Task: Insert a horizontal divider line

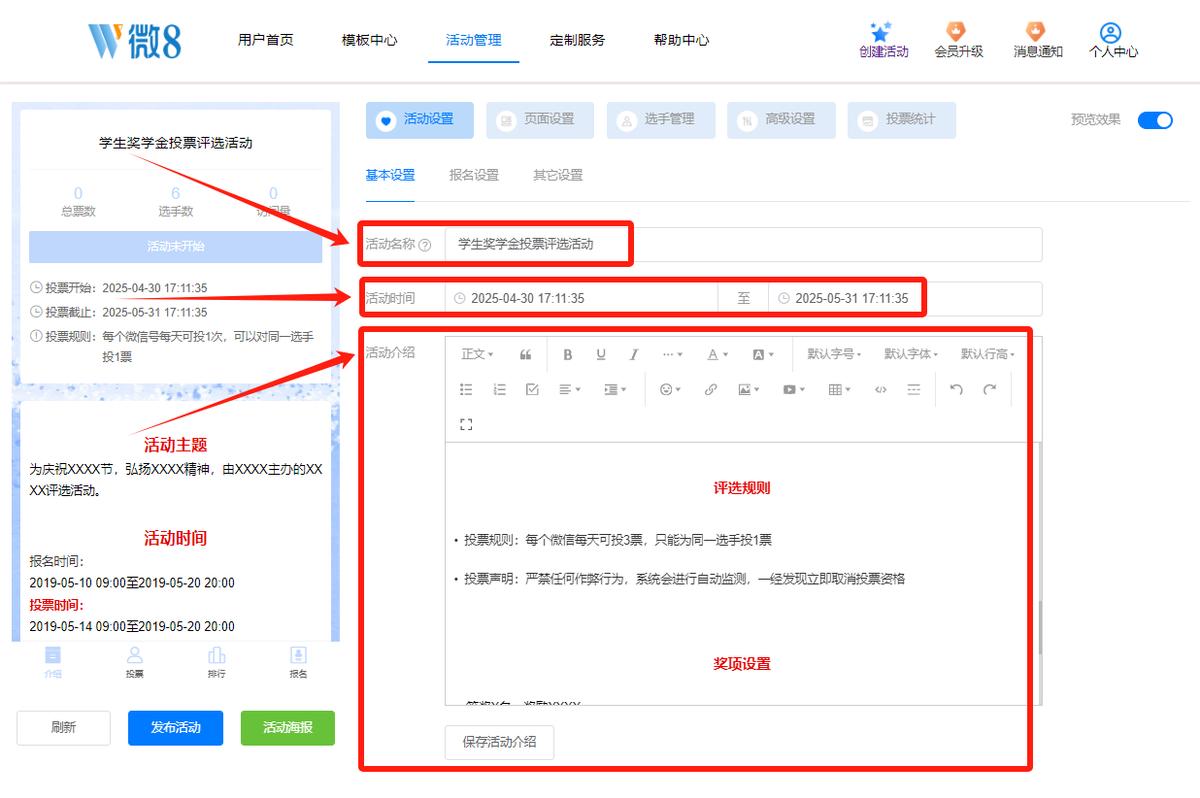Action: [913, 390]
